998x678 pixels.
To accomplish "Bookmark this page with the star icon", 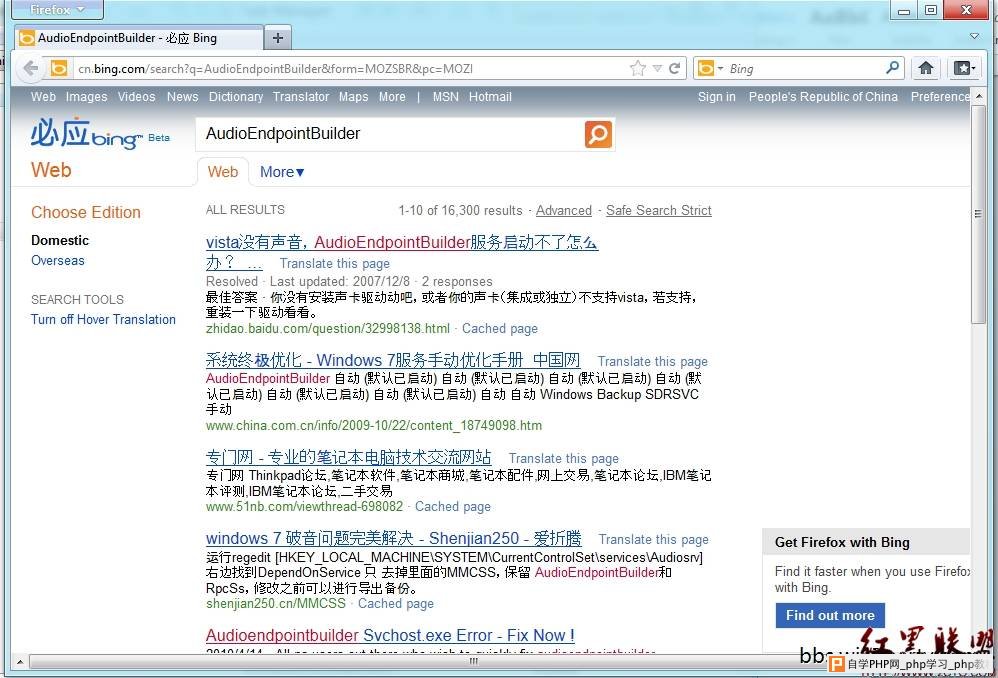I will [x=638, y=68].
